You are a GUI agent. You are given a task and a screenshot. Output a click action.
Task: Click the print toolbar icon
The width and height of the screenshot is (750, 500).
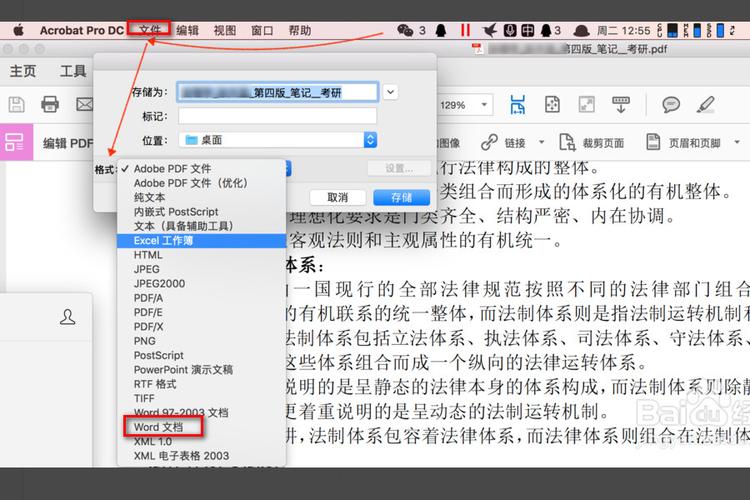[50, 104]
